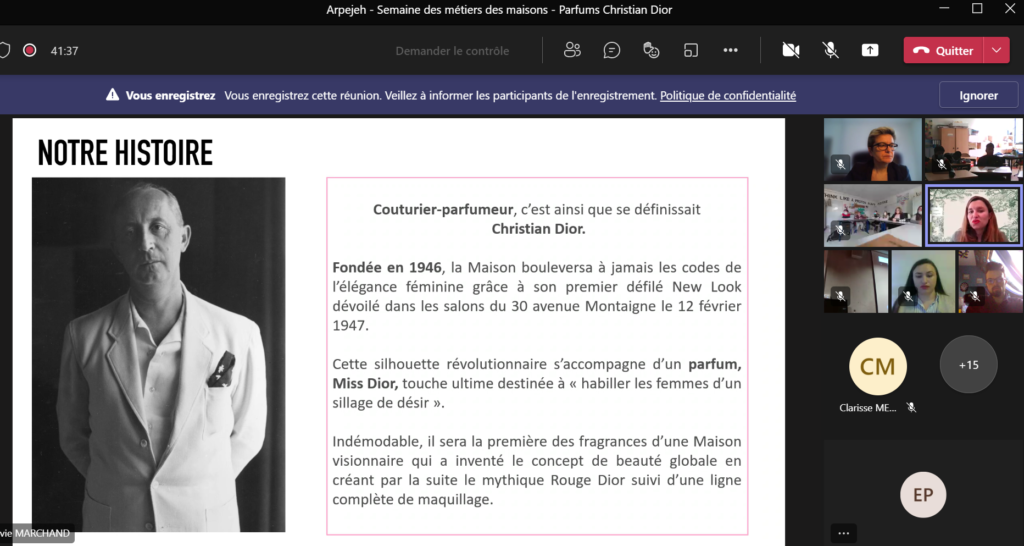Expand the Quitter dropdown arrow
The height and width of the screenshot is (546, 1024).
coord(996,50)
